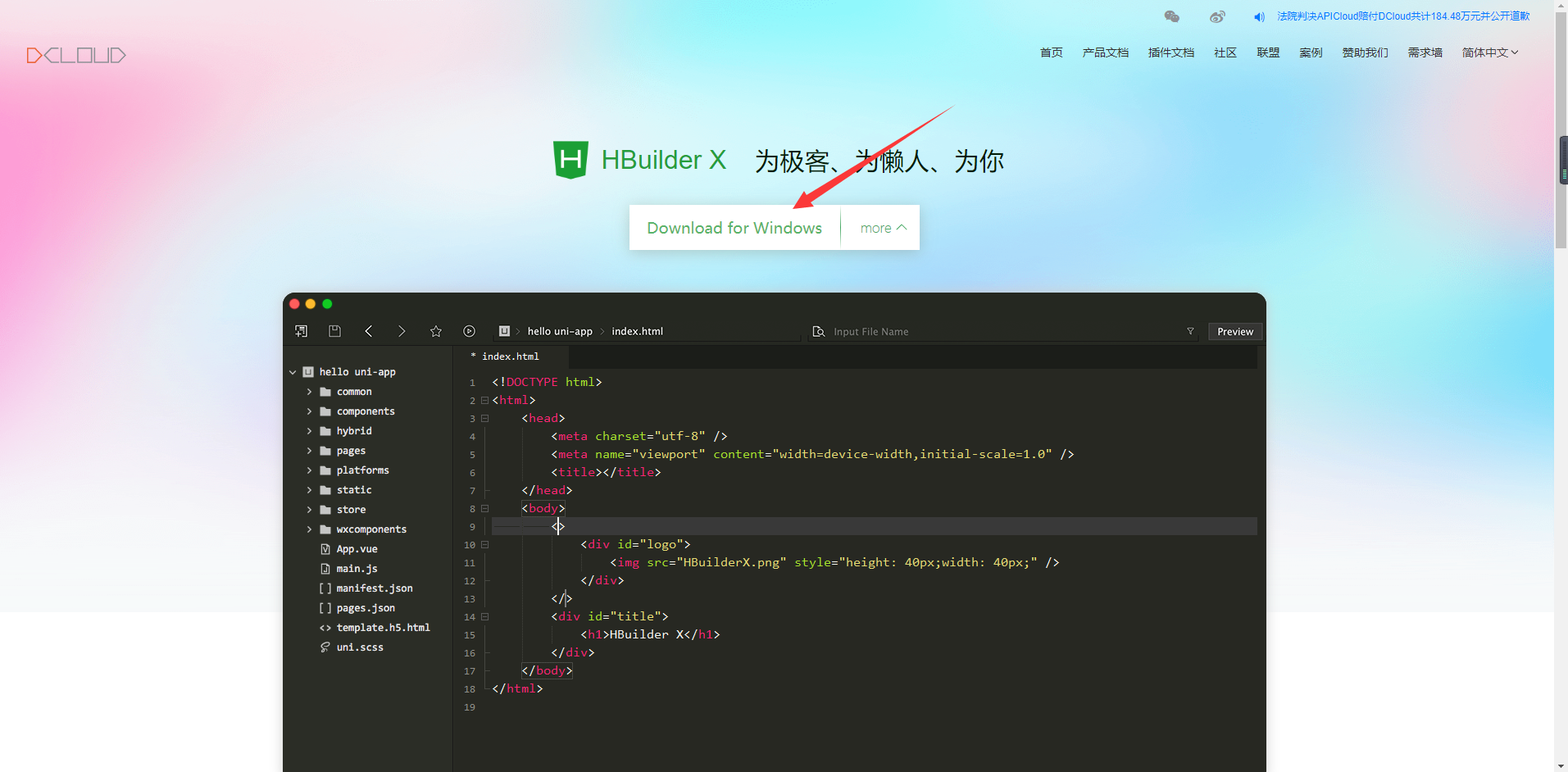The image size is (1568, 772).
Task: Click line number 19 in the gutter
Action: click(x=470, y=706)
